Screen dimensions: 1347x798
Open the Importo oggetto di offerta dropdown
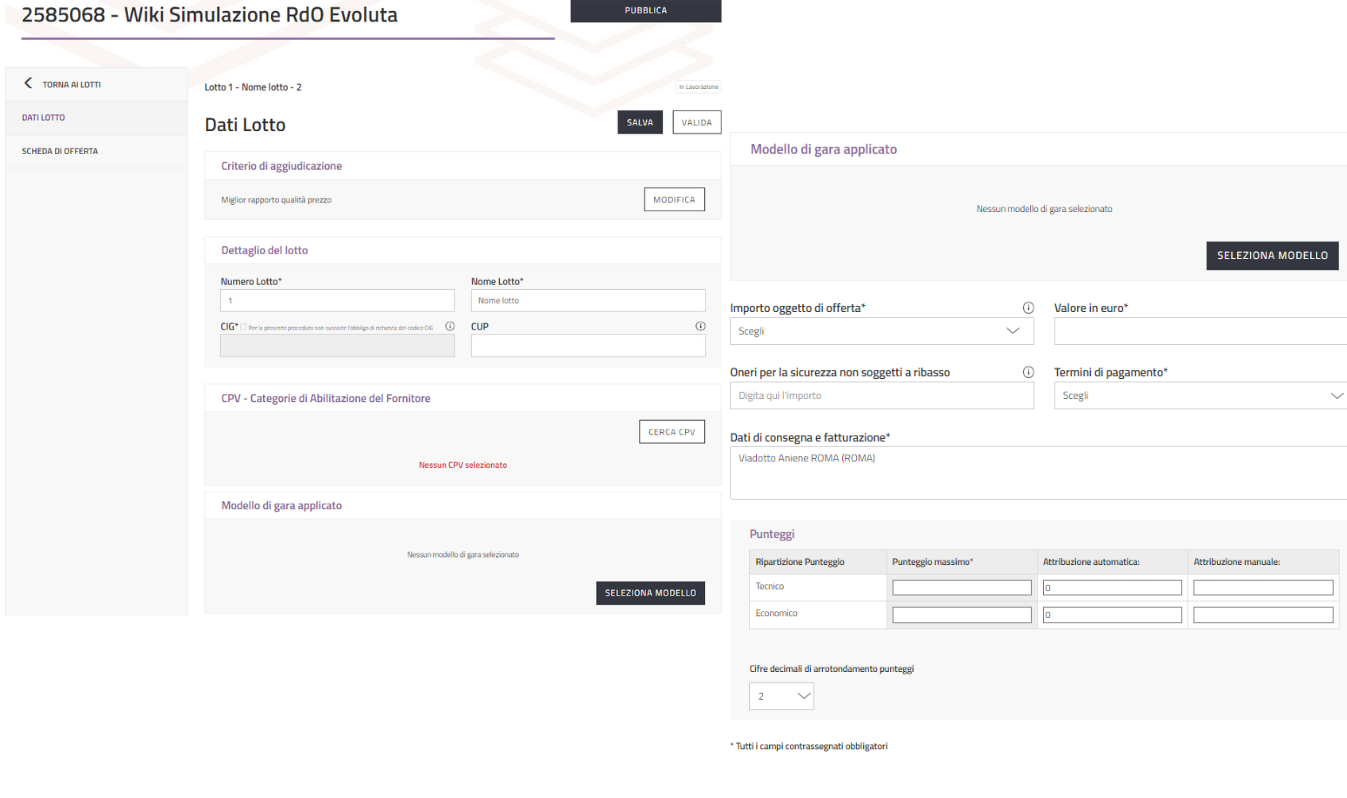pyautogui.click(x=881, y=331)
